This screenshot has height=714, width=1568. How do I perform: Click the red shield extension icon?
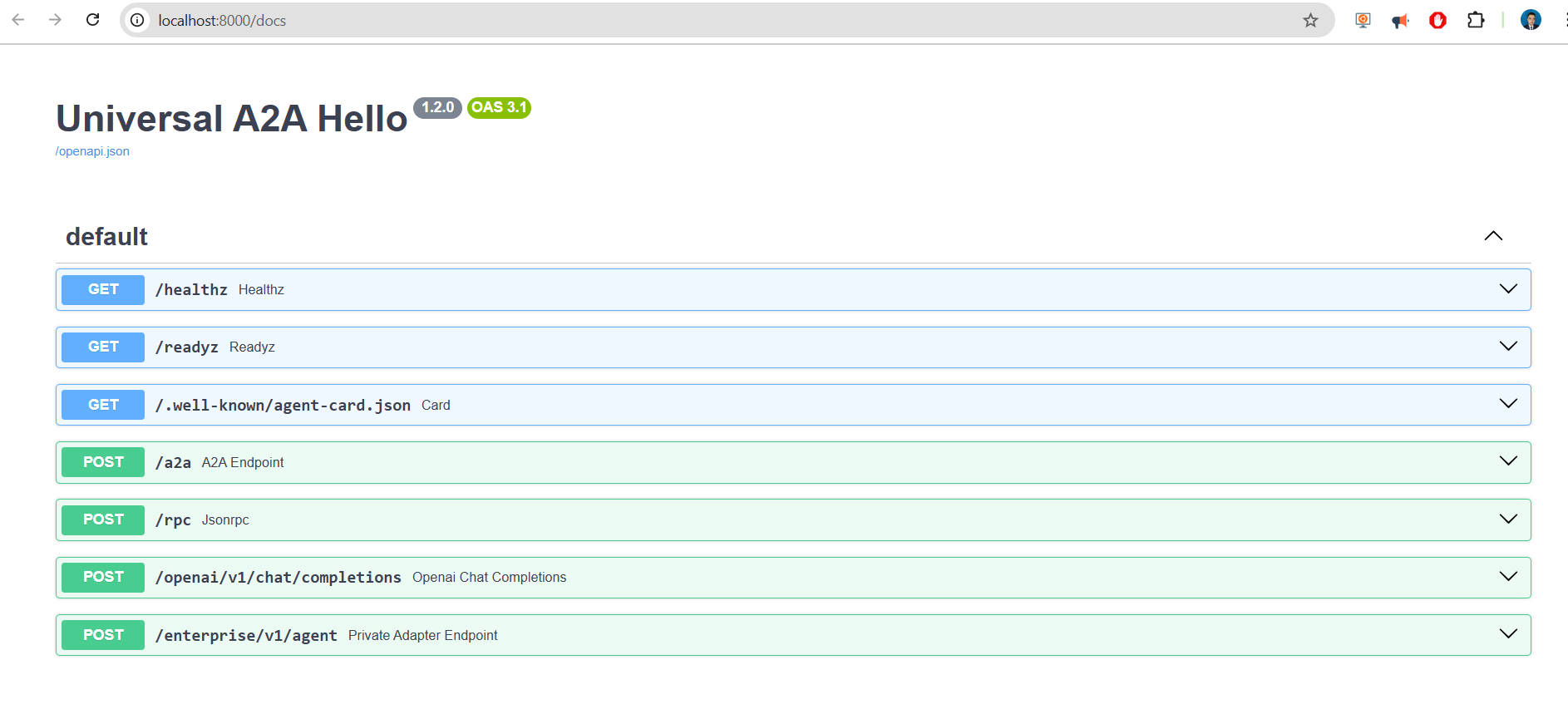click(x=1437, y=20)
